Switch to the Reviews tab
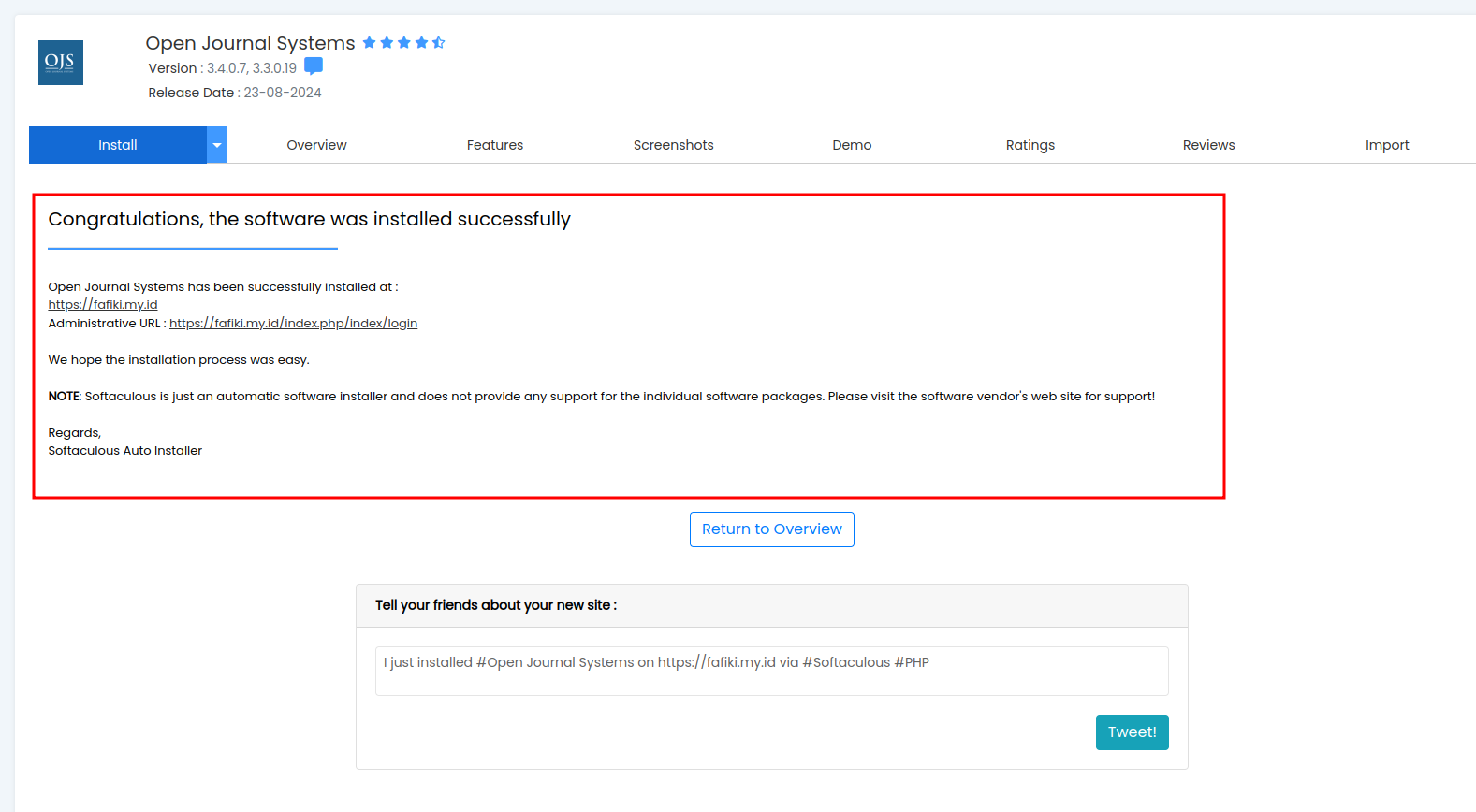 pyautogui.click(x=1208, y=145)
